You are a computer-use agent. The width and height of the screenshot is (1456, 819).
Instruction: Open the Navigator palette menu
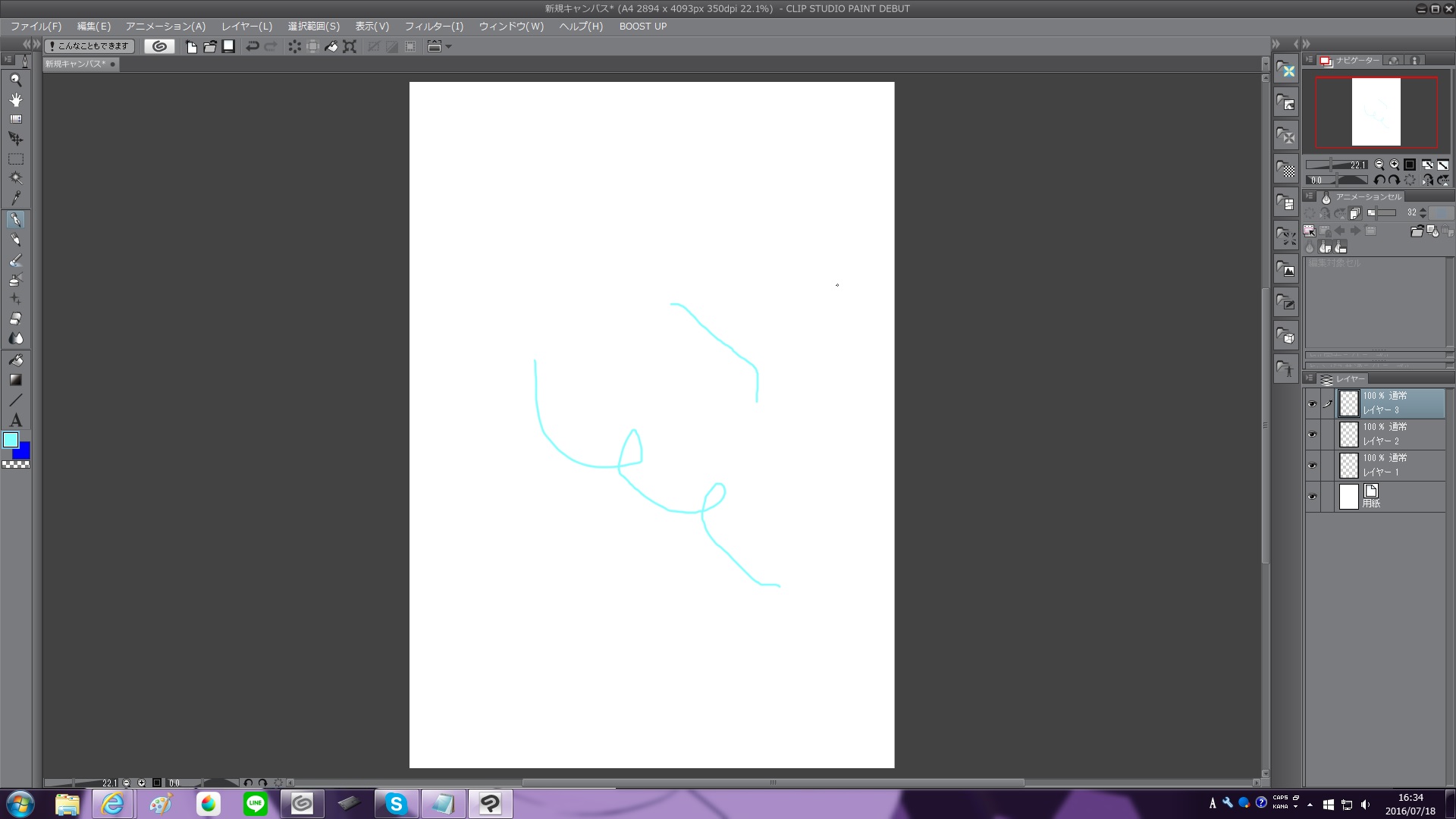click(1310, 60)
